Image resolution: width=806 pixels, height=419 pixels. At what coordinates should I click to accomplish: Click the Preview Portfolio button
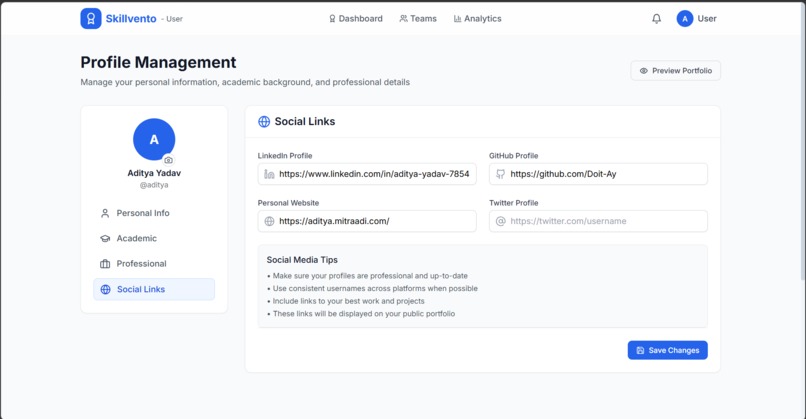(675, 71)
